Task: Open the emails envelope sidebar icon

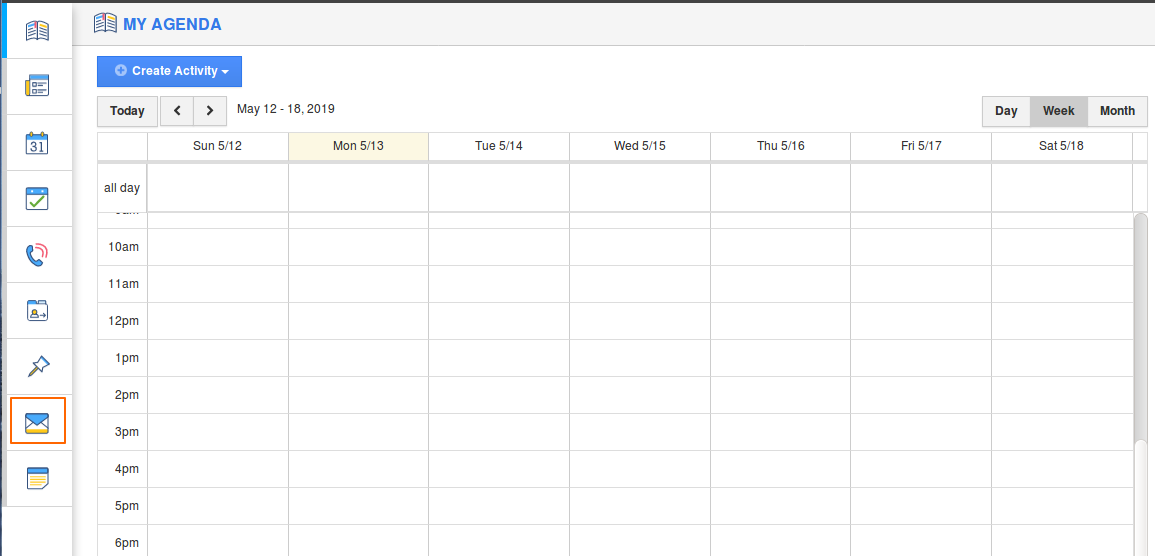Action: (37, 422)
